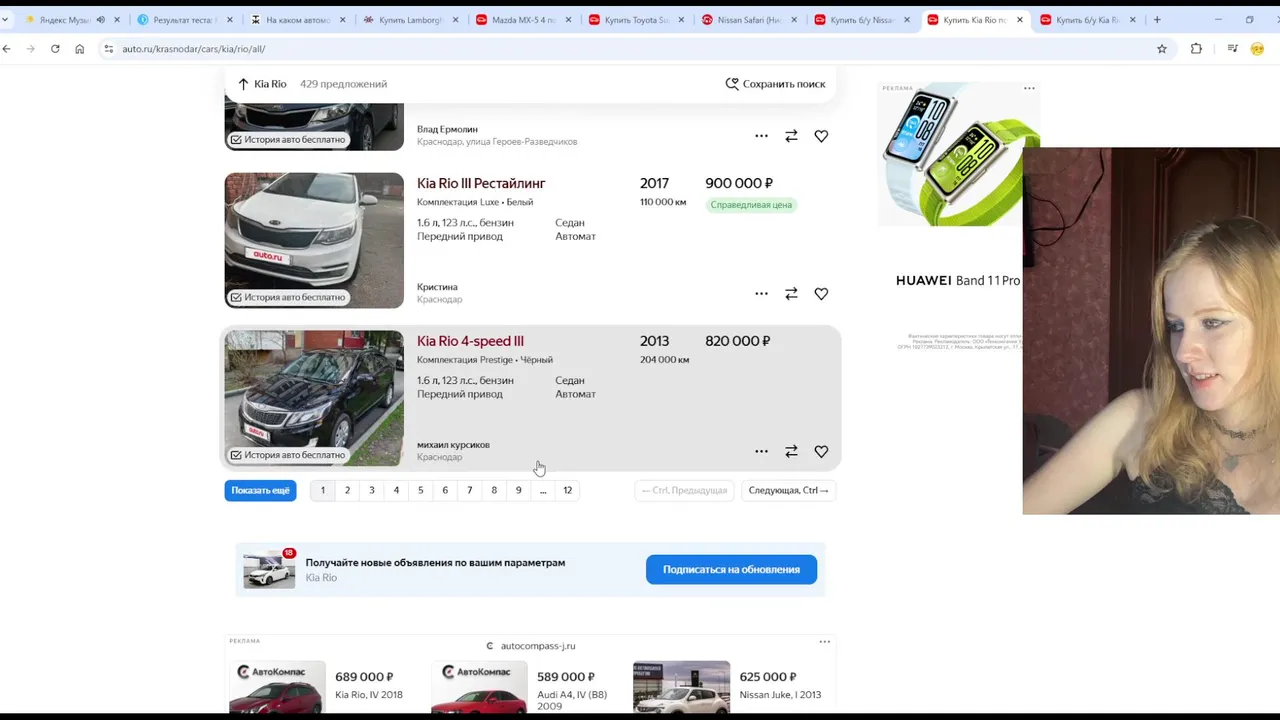This screenshot has width=1280, height=720.
Task: Click seller name михаил курсиков
Action: coord(453,445)
